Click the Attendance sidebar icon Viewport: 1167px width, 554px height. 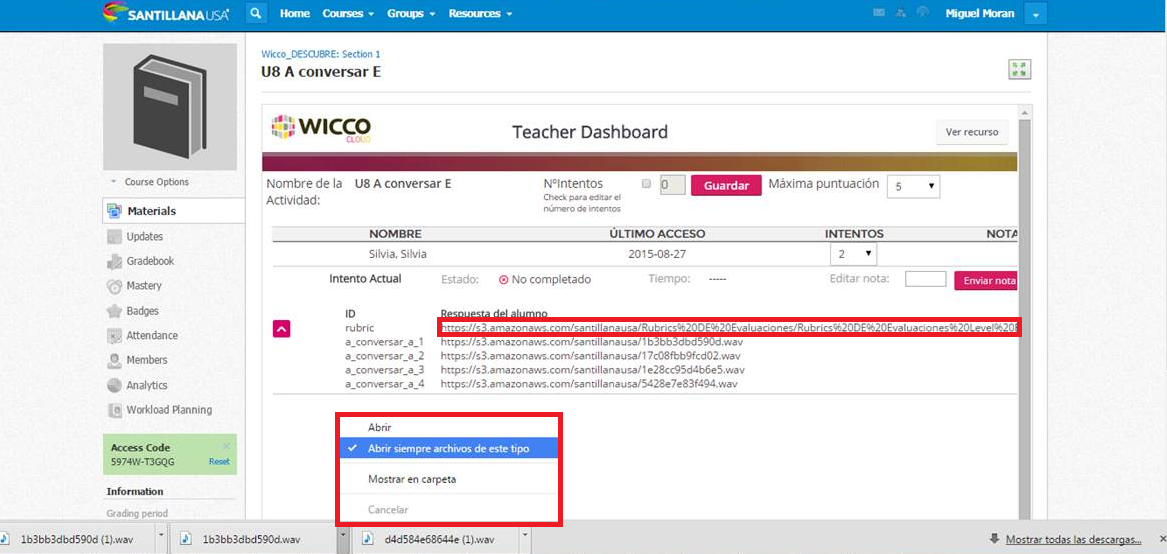(x=114, y=336)
